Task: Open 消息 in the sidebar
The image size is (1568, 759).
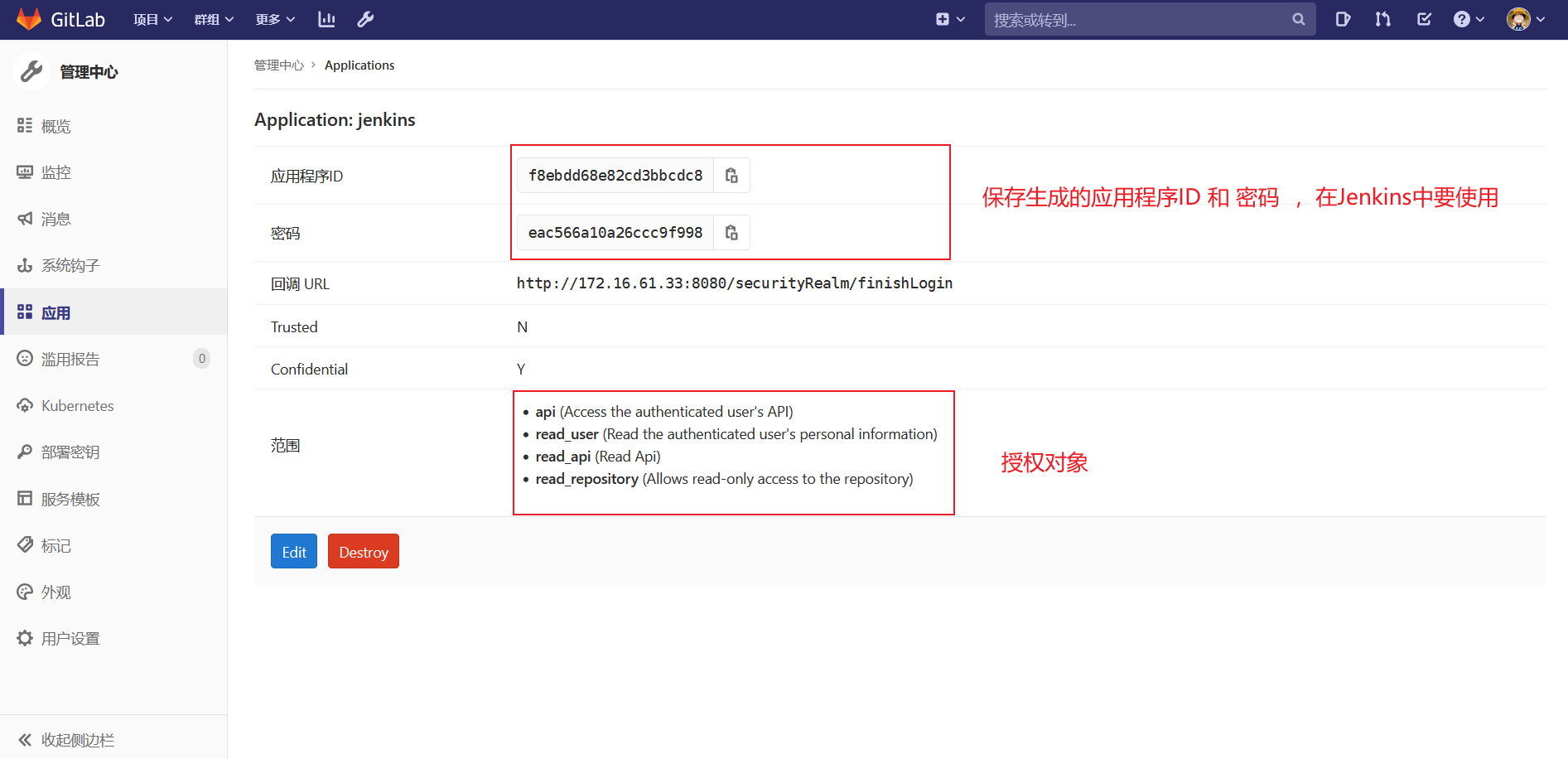Action: (113, 219)
